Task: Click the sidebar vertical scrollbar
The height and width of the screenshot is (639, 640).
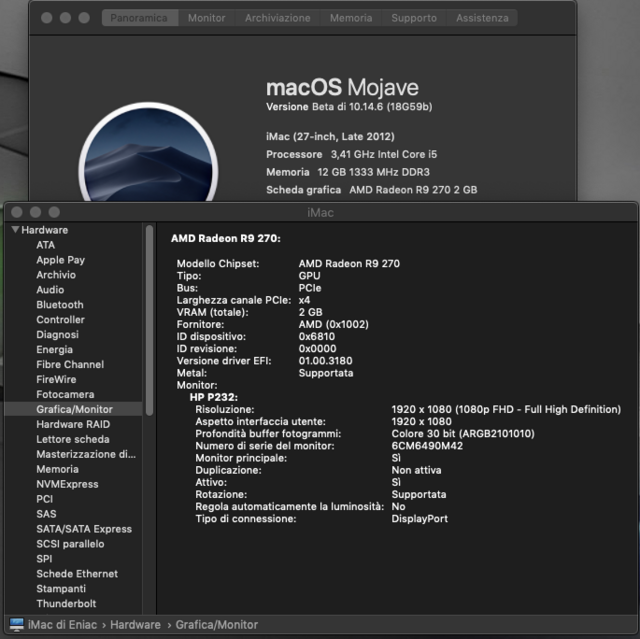Action: [x=149, y=320]
